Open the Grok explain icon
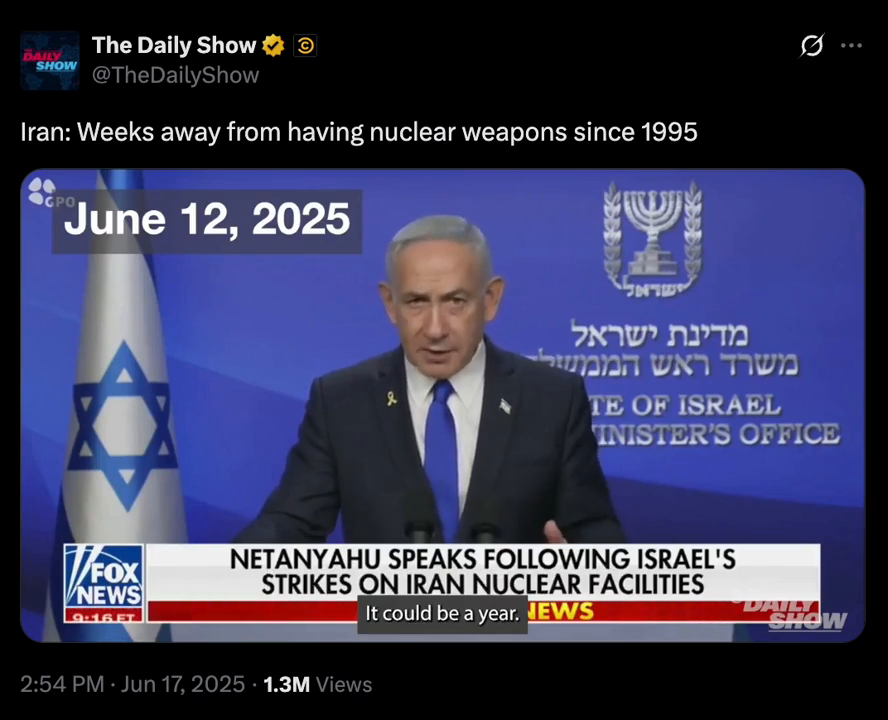888x720 pixels. point(812,45)
